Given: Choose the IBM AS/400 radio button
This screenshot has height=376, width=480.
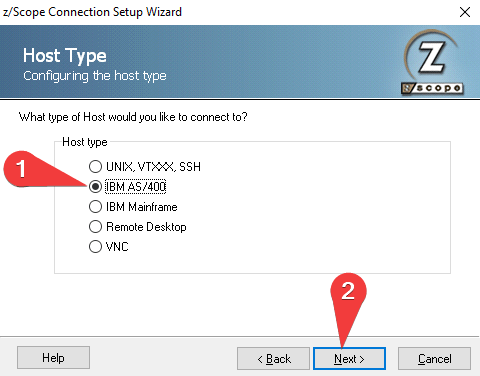Looking at the screenshot, I should coord(95,187).
